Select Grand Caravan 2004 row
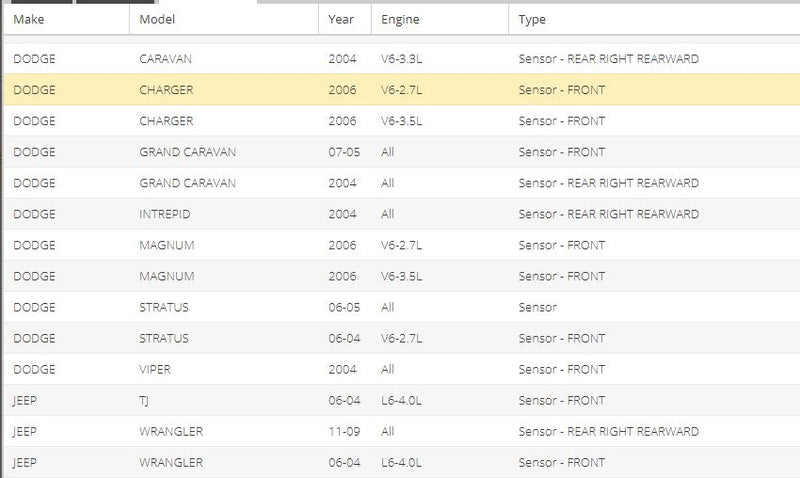Image resolution: width=800 pixels, height=478 pixels. coord(402,183)
